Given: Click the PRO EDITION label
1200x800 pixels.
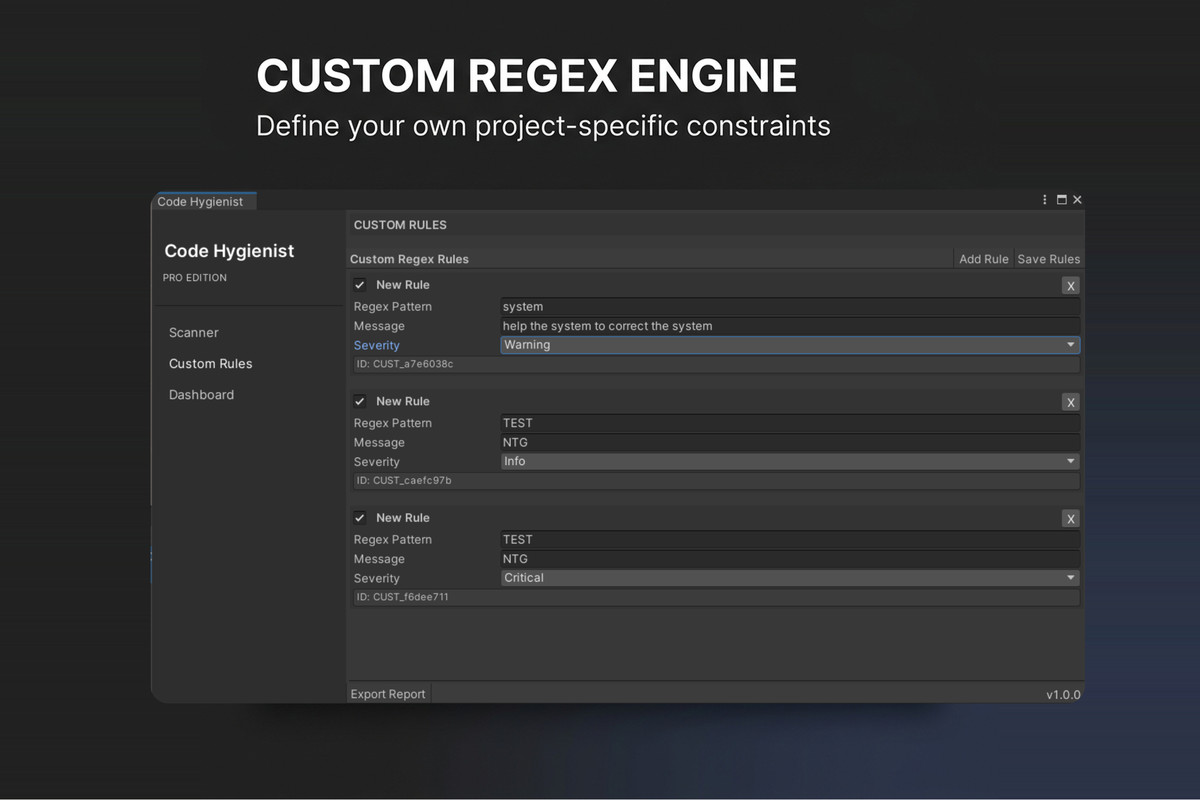Looking at the screenshot, I should click(x=195, y=278).
